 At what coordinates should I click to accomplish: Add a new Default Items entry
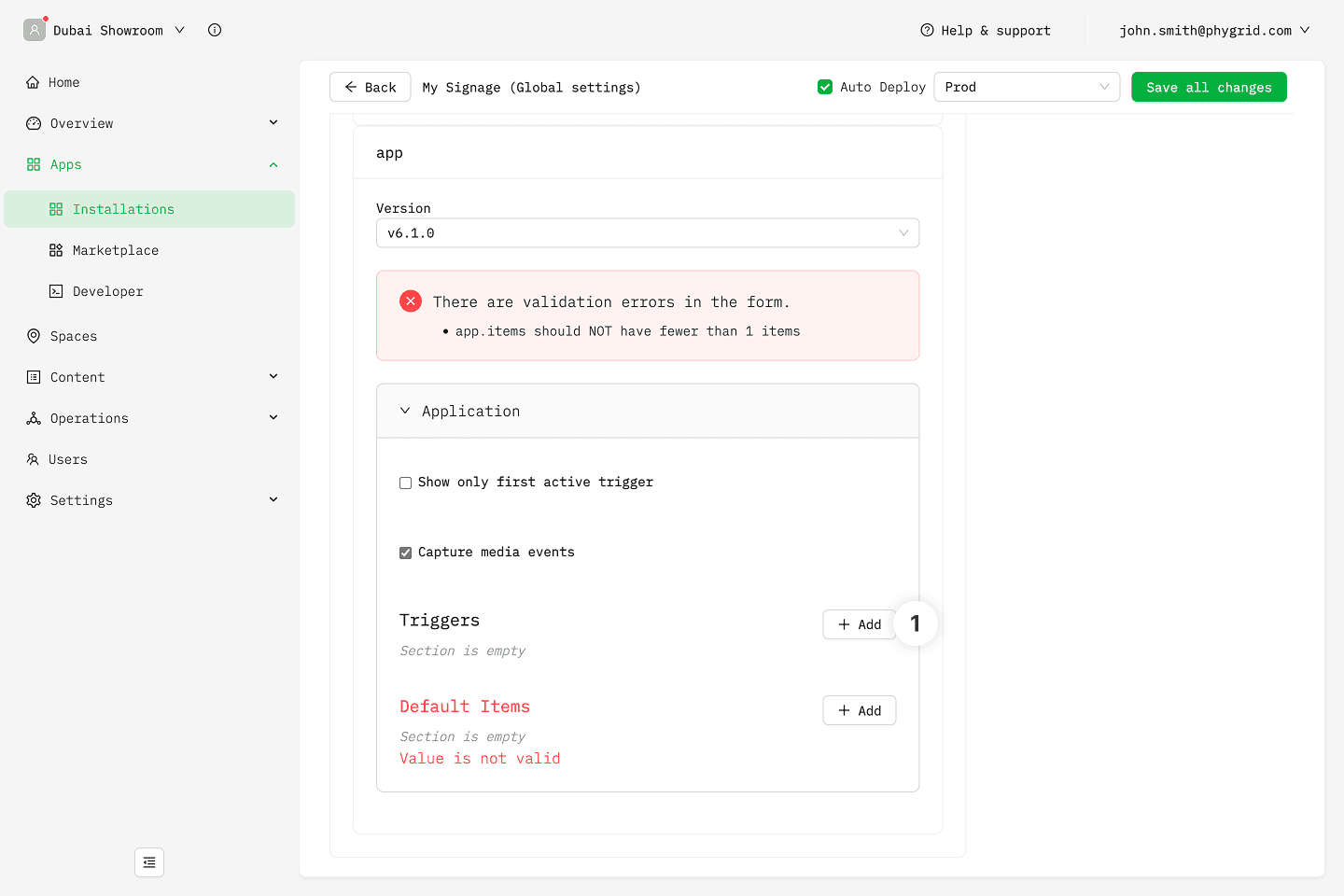tap(859, 710)
